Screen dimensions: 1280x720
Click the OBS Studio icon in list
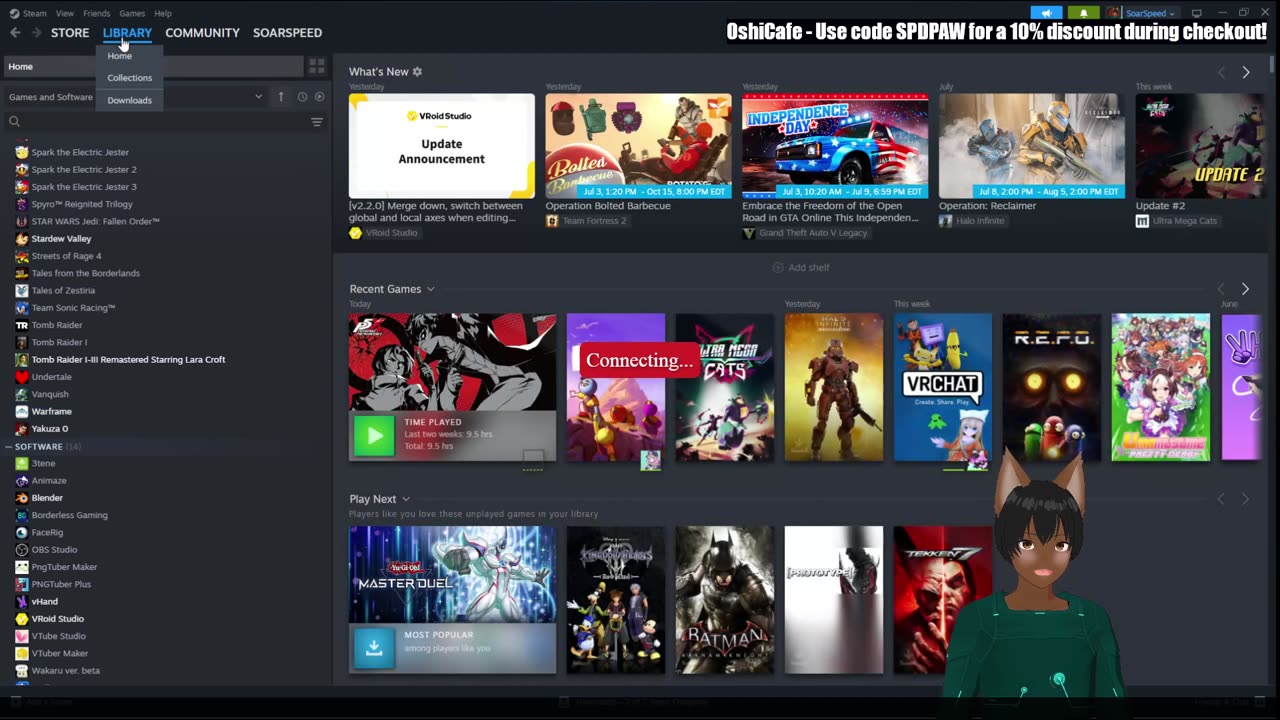coord(22,550)
